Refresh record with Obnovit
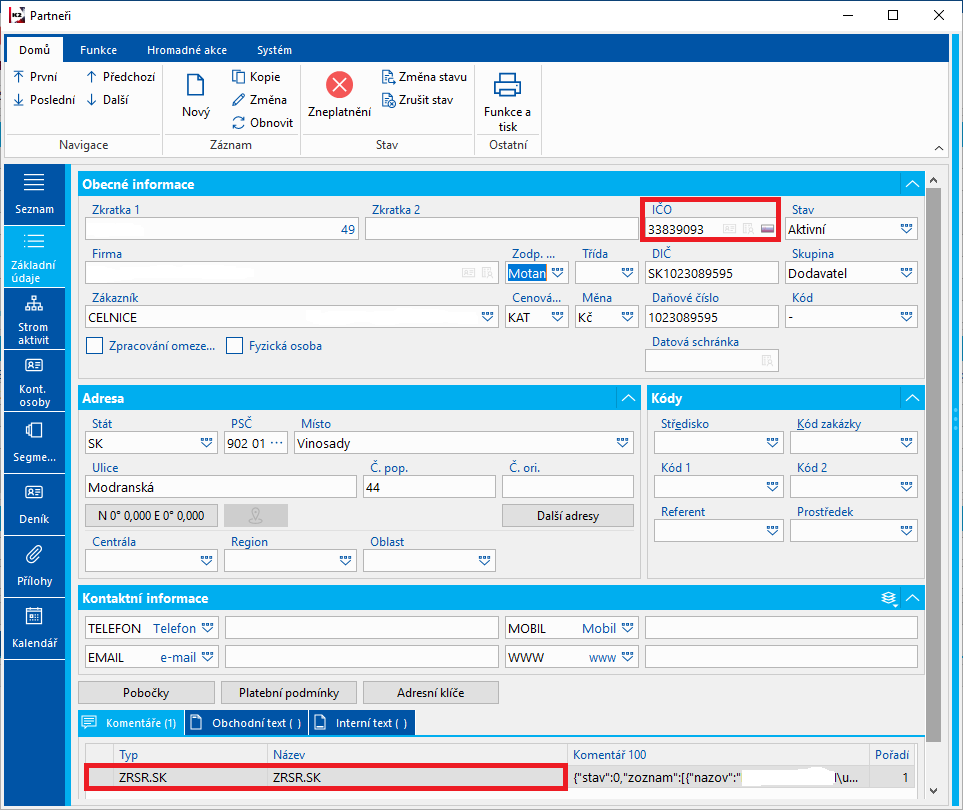The width and height of the screenshot is (963, 810). coord(262,123)
